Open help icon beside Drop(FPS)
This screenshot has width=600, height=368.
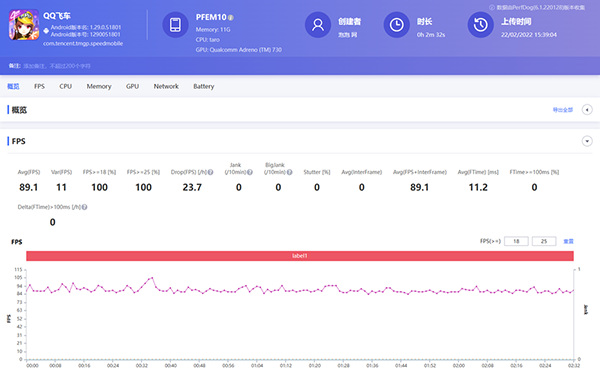coord(210,172)
